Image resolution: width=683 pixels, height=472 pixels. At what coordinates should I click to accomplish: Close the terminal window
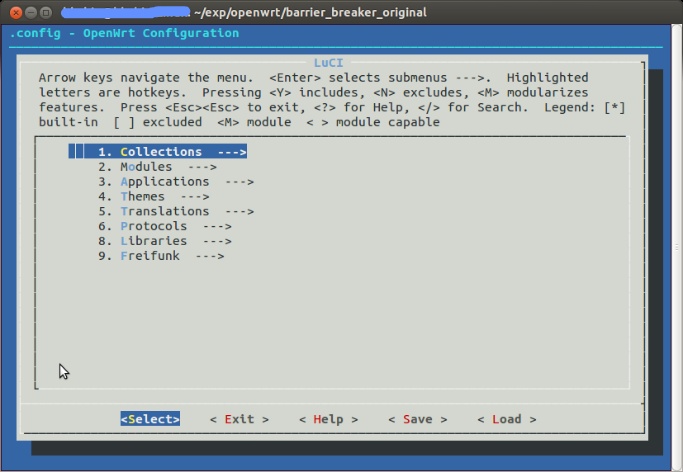pos(16,13)
